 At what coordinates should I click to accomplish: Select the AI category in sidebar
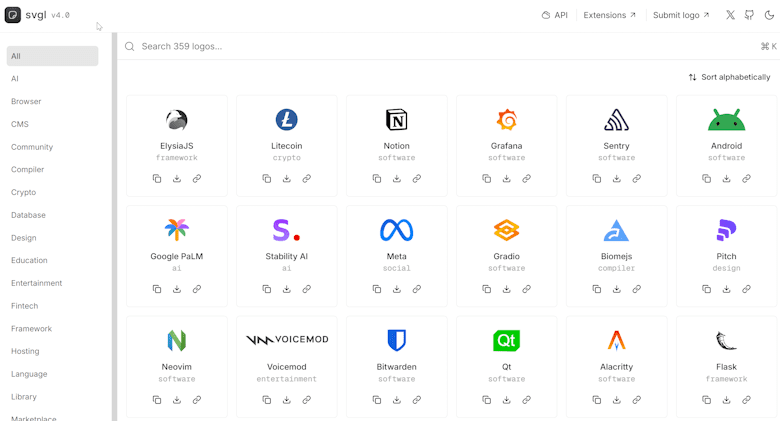coord(15,79)
